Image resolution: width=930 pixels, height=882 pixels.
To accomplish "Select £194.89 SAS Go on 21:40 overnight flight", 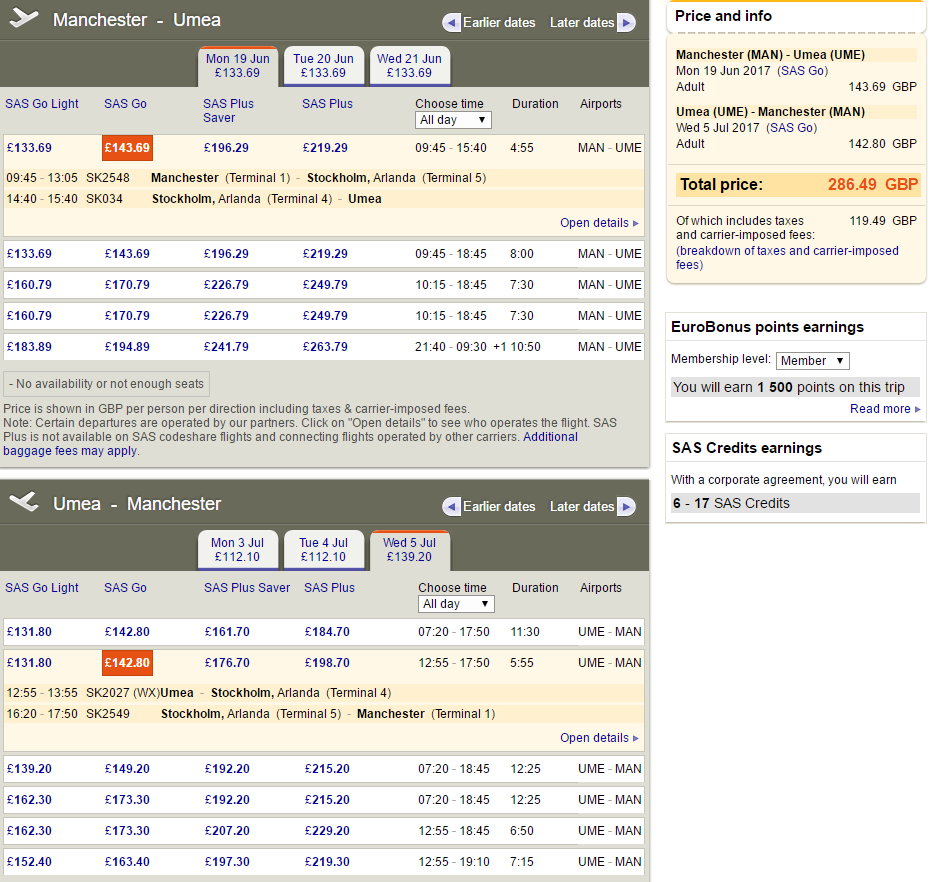I will [128, 347].
